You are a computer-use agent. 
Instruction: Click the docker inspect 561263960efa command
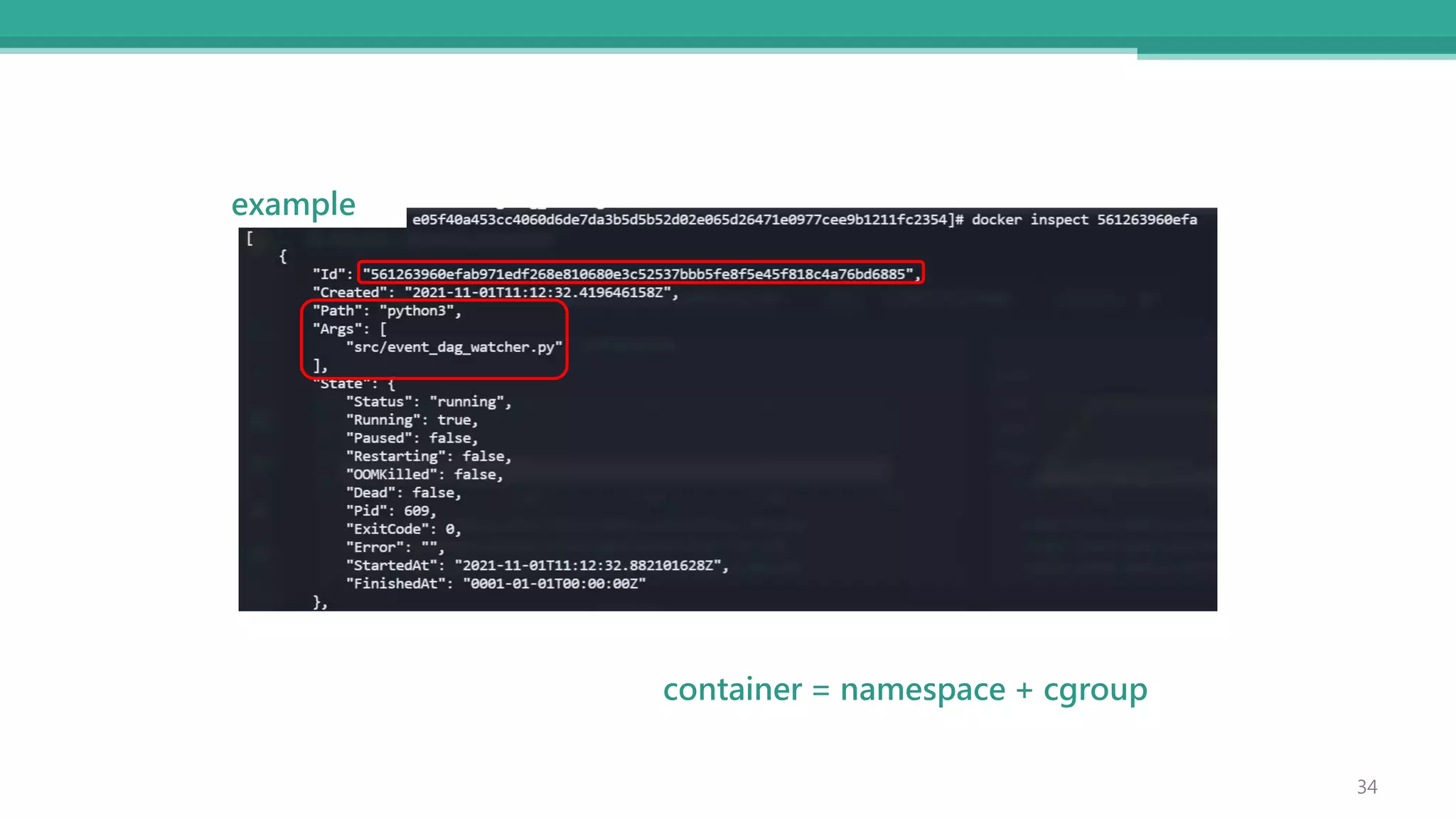click(1084, 220)
